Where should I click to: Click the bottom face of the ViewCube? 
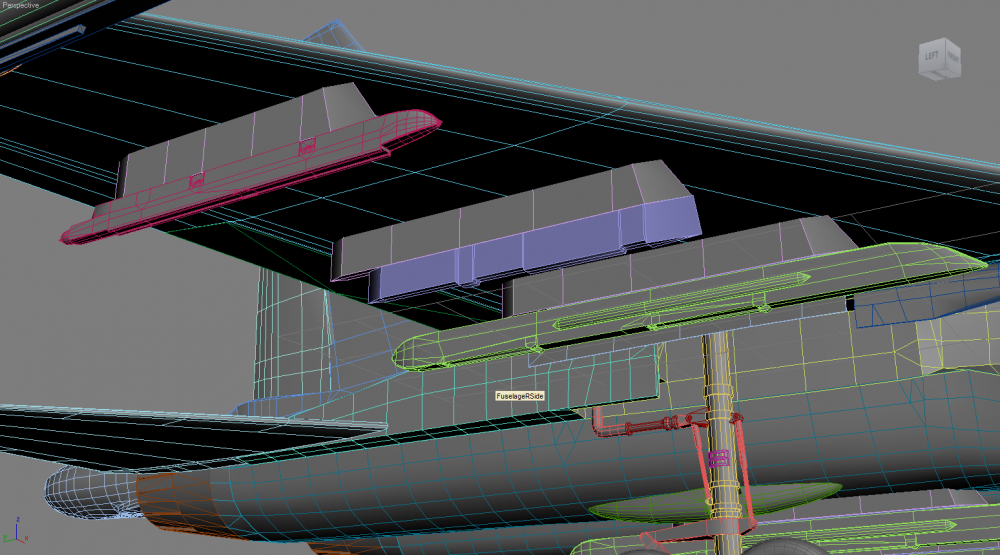[939, 75]
